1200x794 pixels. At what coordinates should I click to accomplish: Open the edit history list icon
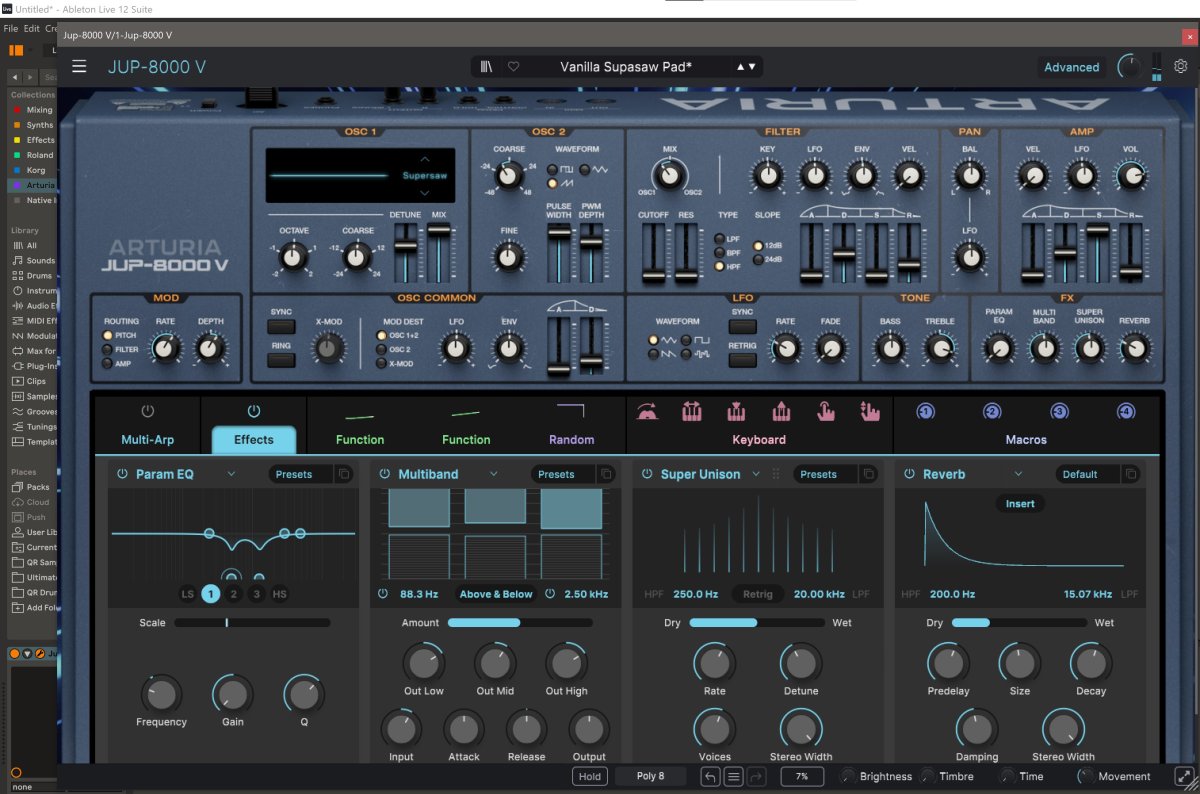pyautogui.click(x=733, y=776)
